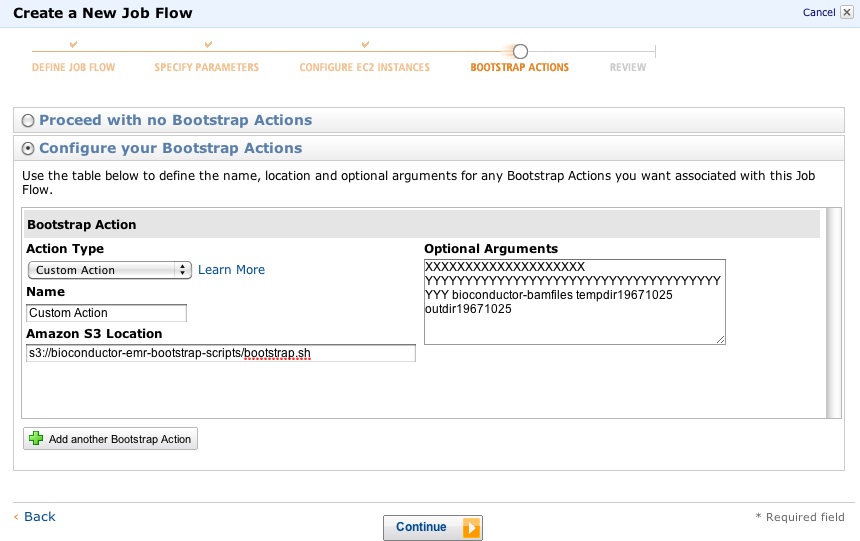Image resolution: width=860 pixels, height=541 pixels.
Task: Open the Learn More link
Action: 231,270
